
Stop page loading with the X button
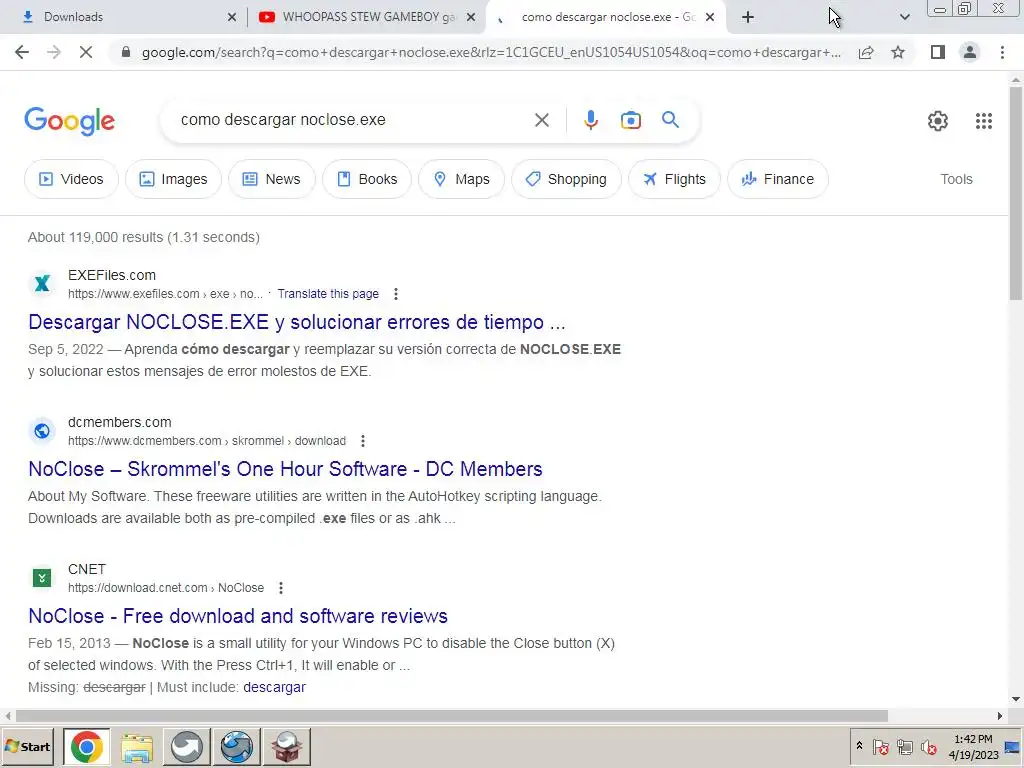[86, 52]
